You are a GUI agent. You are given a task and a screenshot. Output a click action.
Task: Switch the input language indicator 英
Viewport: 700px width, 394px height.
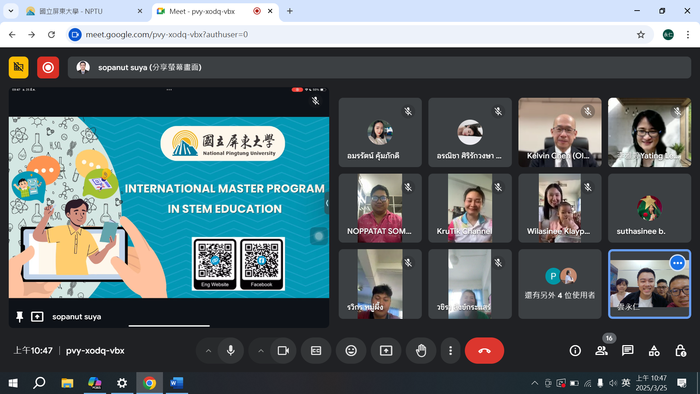tap(626, 383)
